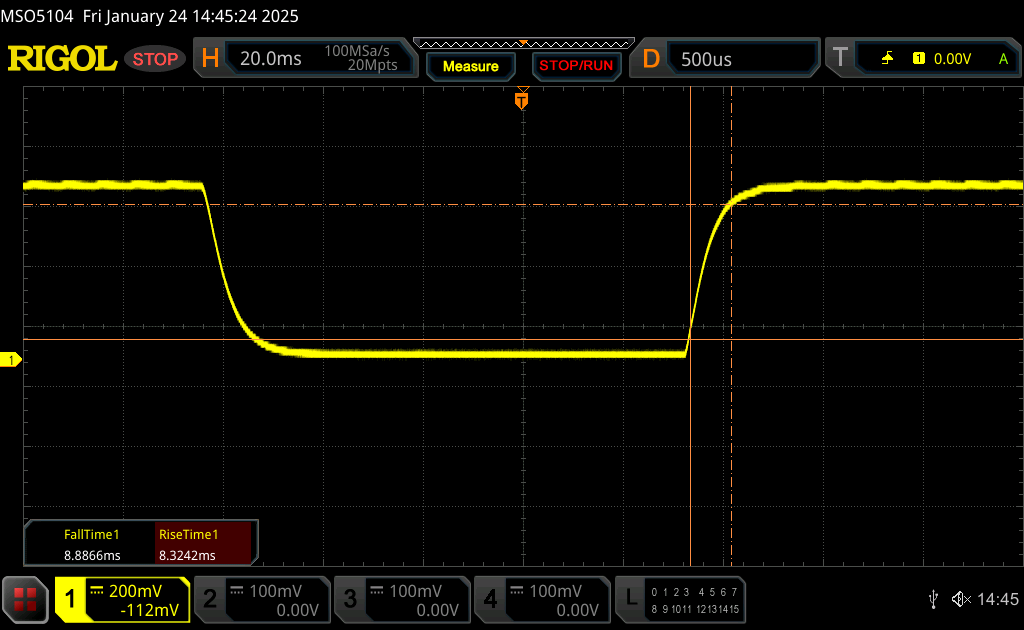Click channel 3 coupling icon
This screenshot has width=1024, height=630.
[377, 591]
